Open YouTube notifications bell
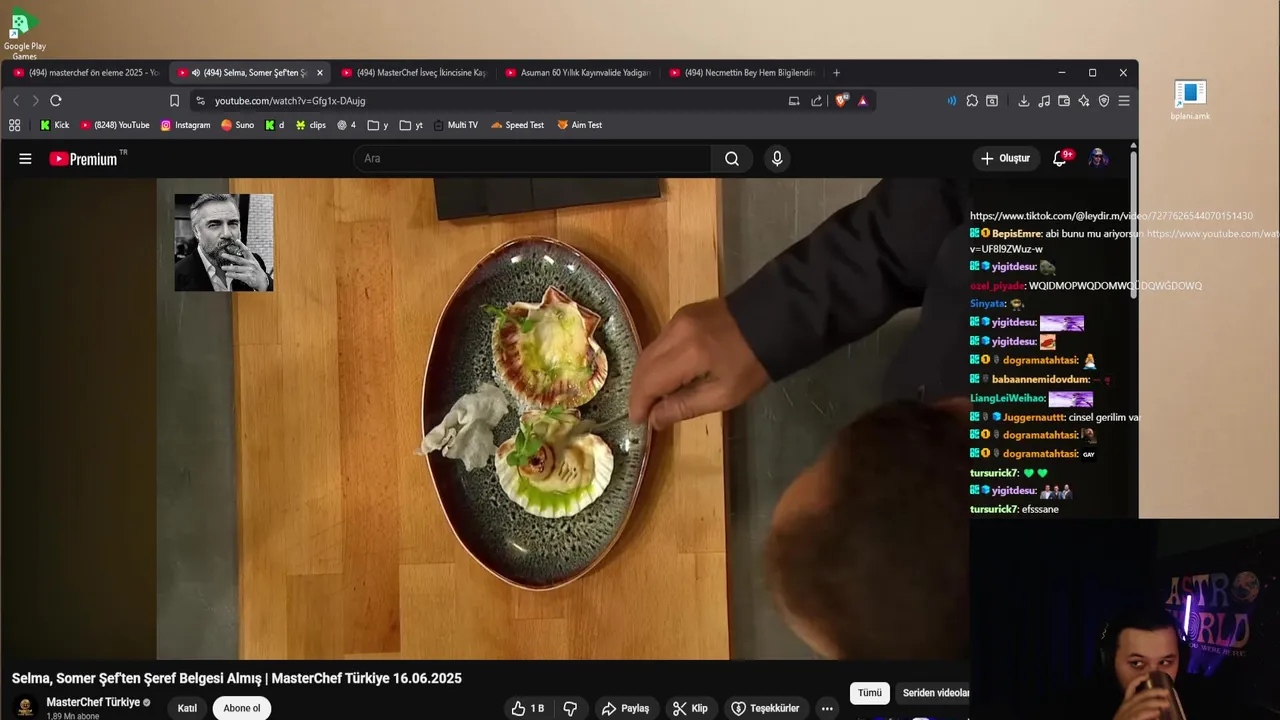1280x720 pixels. click(x=1060, y=158)
